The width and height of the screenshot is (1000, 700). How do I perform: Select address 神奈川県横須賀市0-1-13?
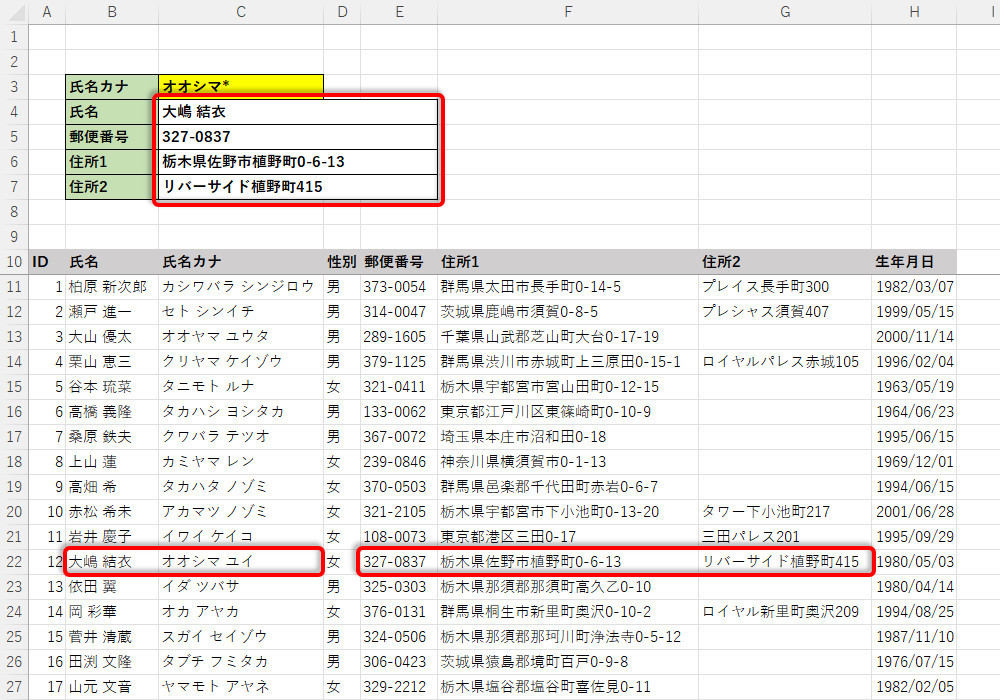click(568, 462)
